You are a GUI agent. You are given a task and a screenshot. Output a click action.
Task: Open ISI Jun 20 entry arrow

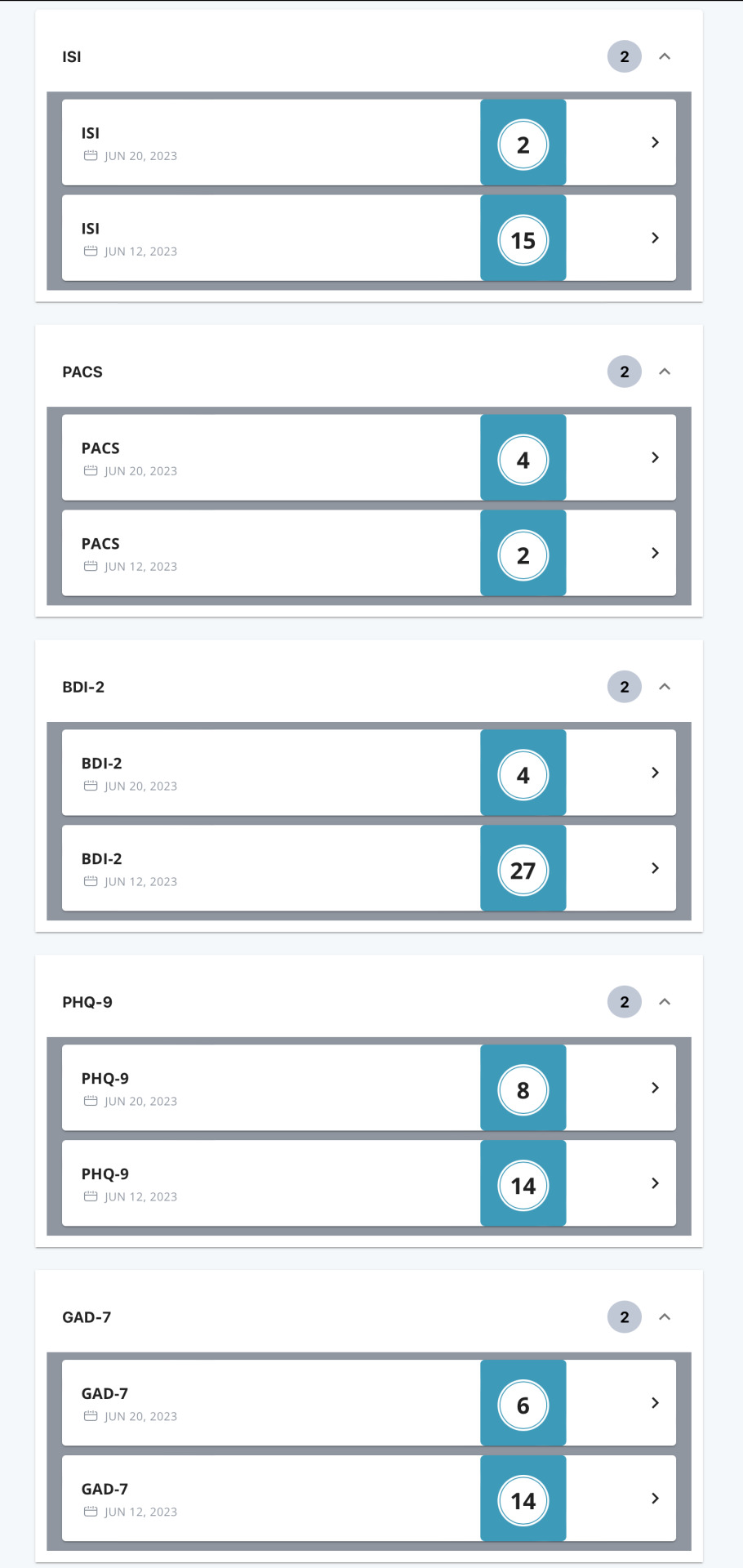tap(655, 142)
